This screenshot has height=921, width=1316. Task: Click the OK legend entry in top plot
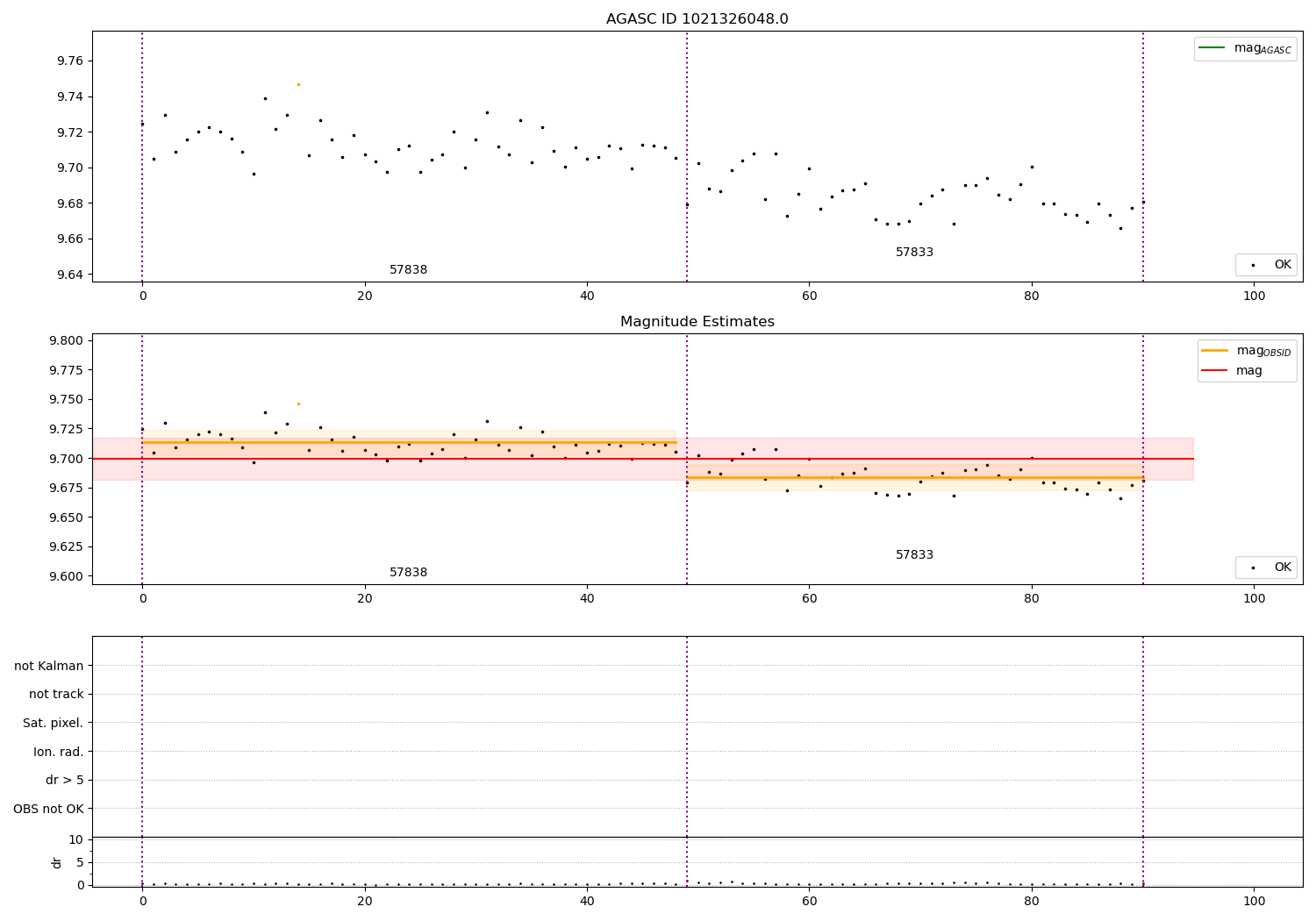1266,264
